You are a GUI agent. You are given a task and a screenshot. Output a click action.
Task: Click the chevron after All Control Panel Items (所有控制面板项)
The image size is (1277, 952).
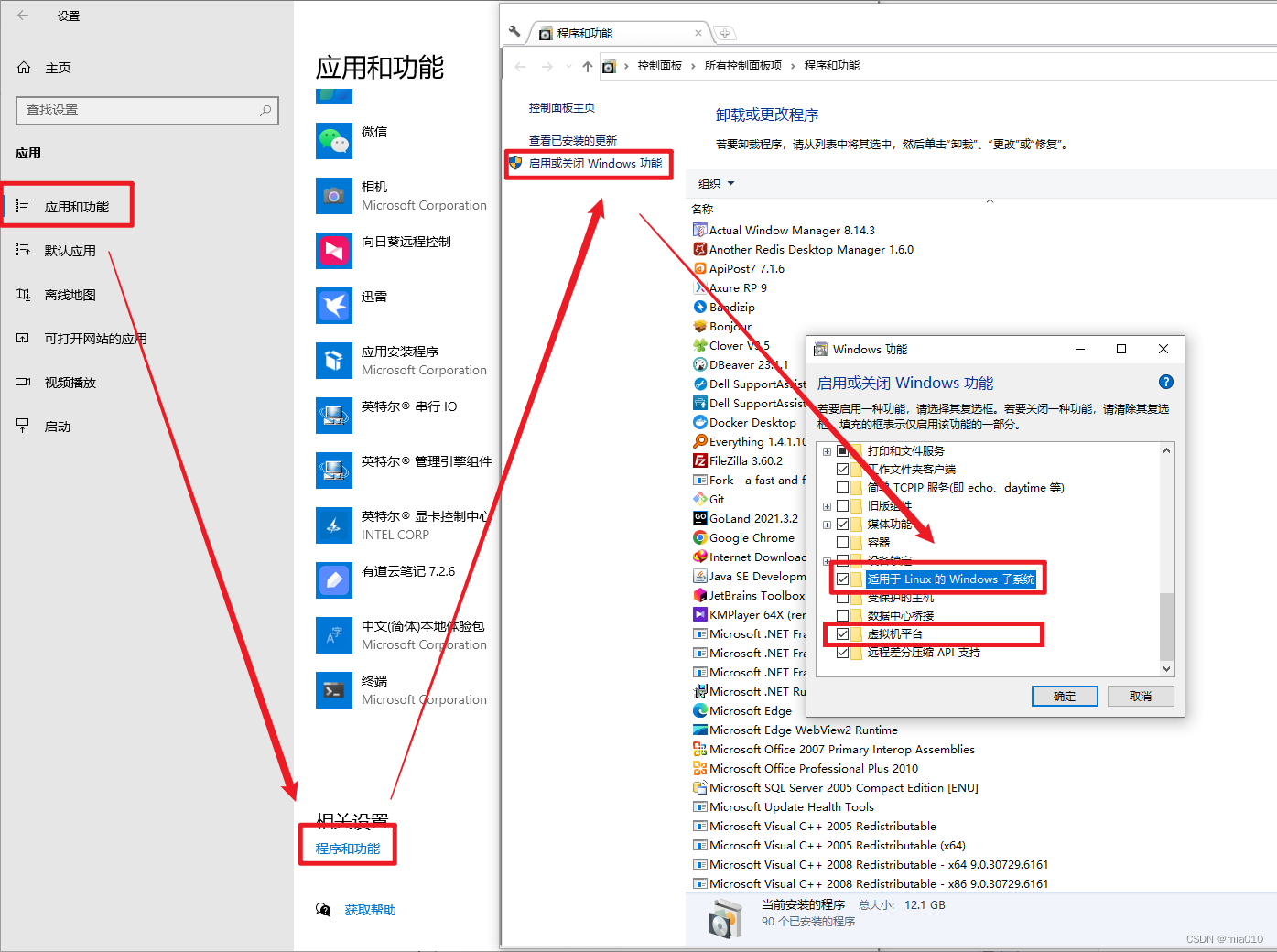coord(793,66)
